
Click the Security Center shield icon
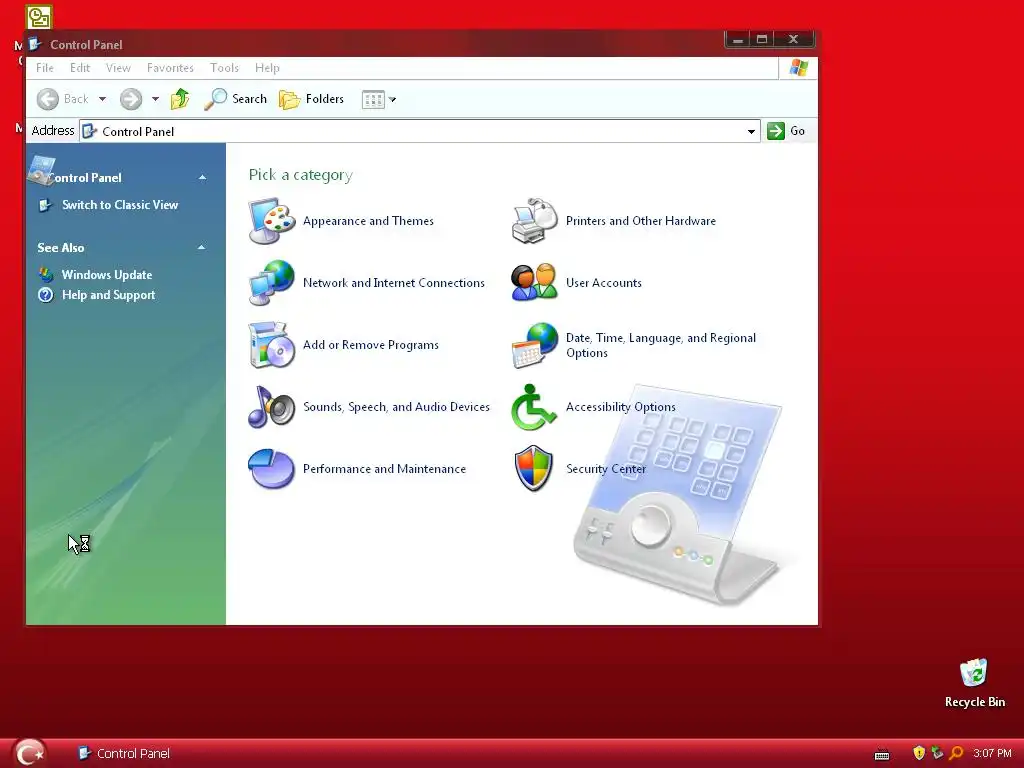click(534, 468)
